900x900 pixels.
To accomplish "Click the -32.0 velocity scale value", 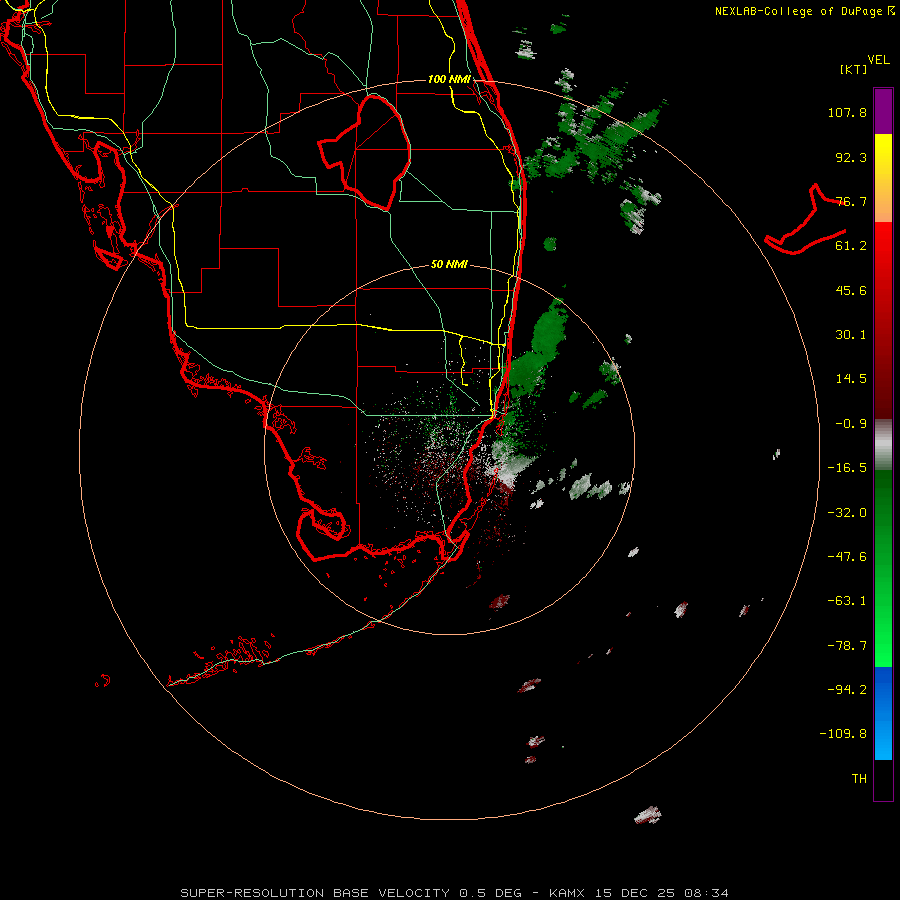I will pyautogui.click(x=847, y=513).
